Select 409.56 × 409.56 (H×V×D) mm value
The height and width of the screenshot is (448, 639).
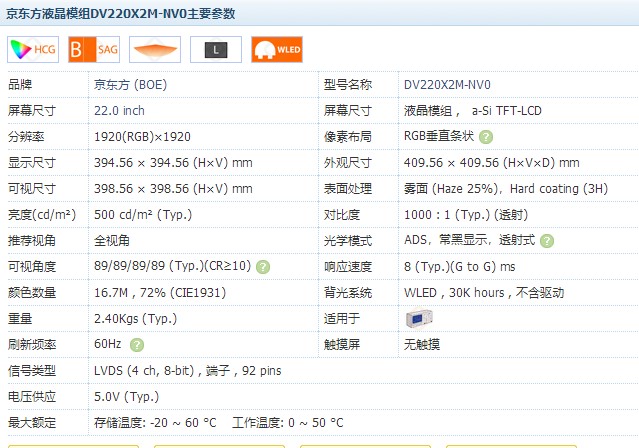491,163
